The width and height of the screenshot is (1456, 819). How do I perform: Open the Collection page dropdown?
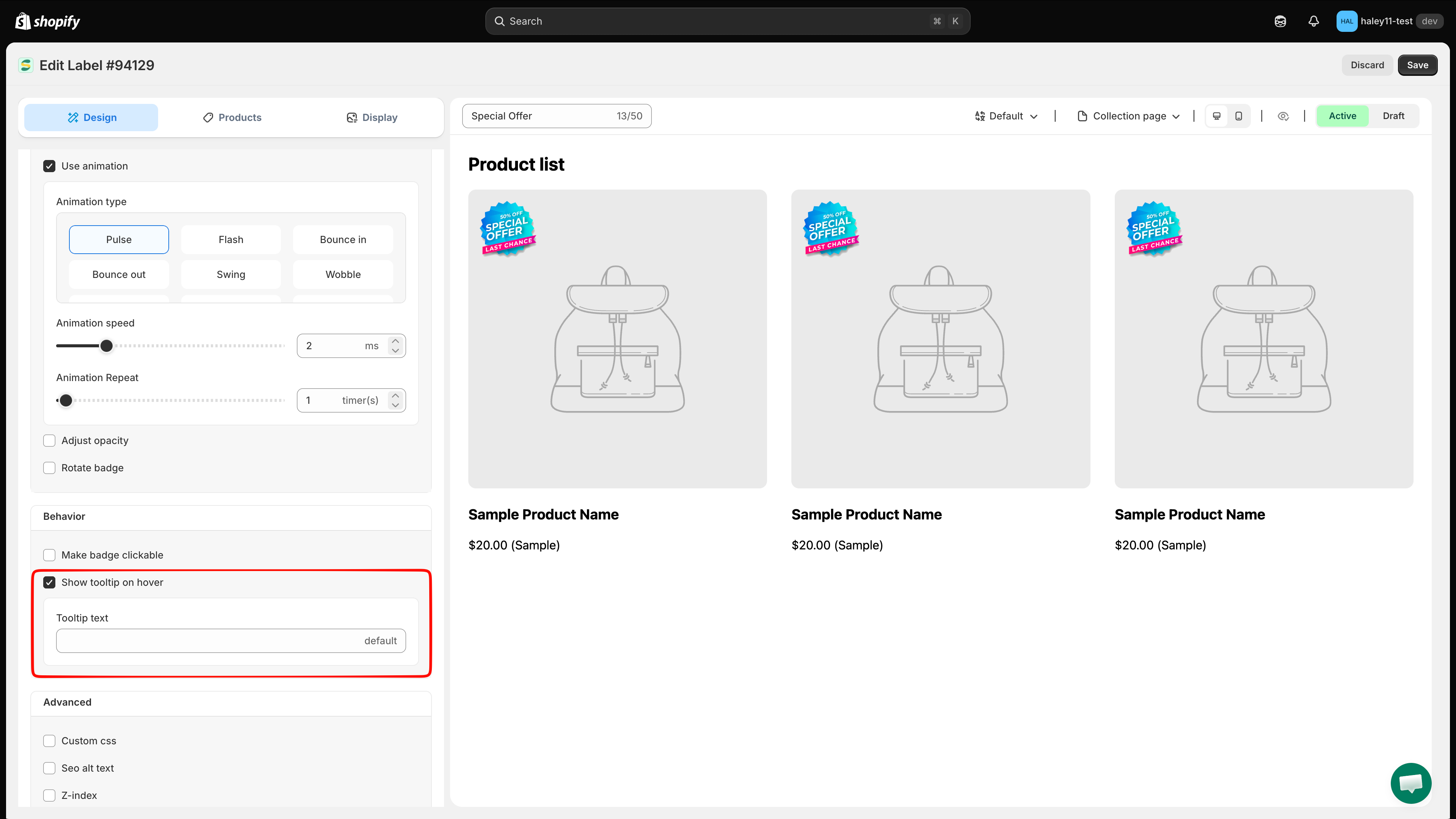1129,116
